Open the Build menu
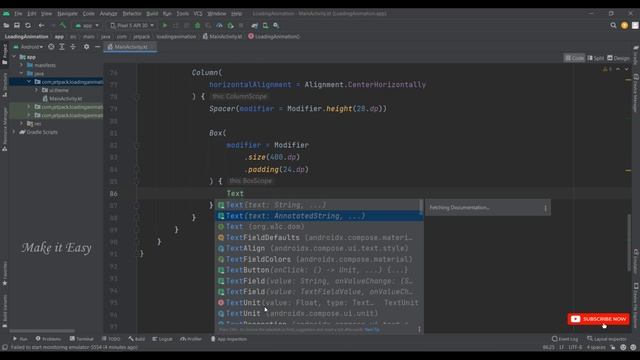 pos(152,13)
